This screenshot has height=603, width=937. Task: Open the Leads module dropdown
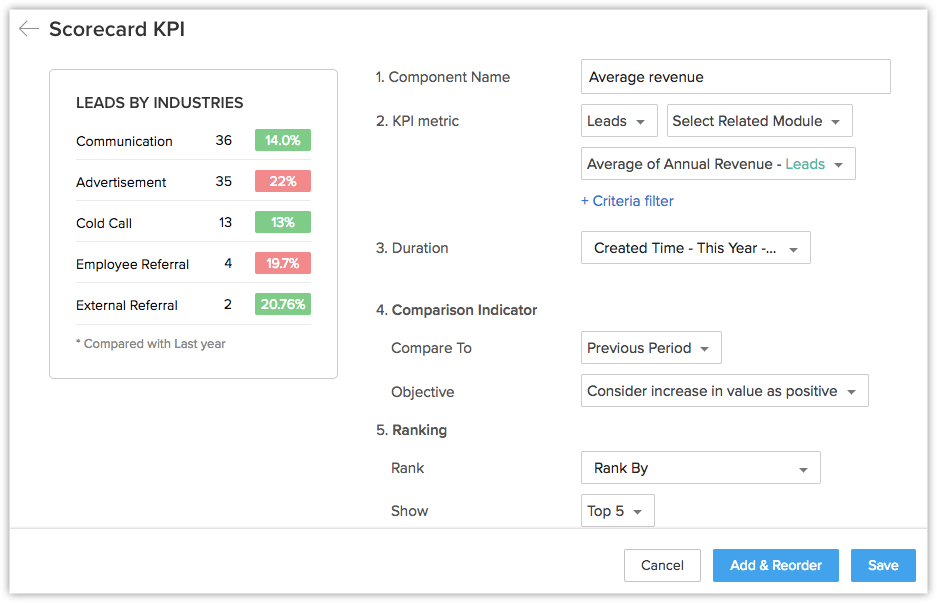[619, 121]
